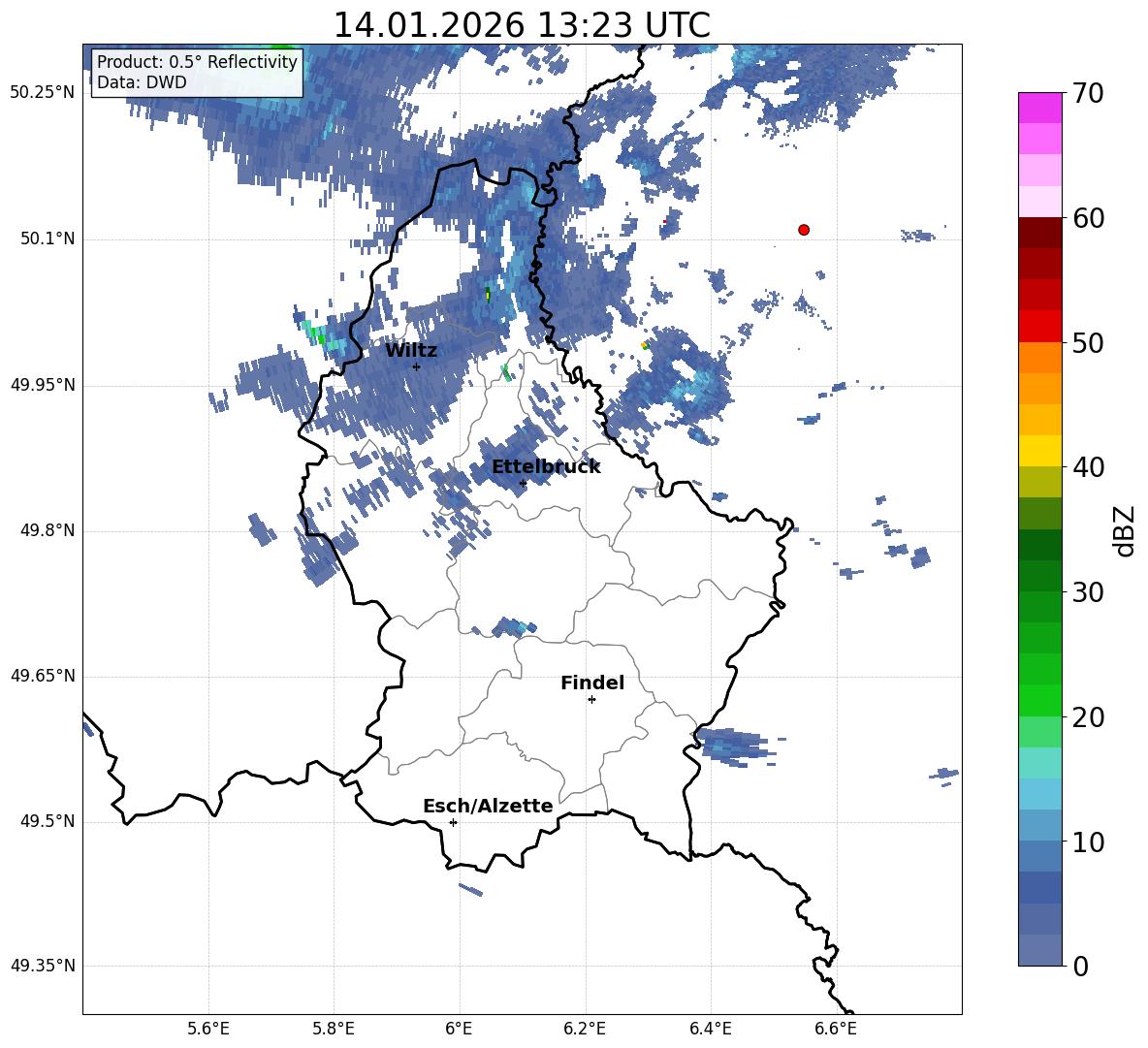The width and height of the screenshot is (1148, 1048).
Task: Click the red dot marker on the map
Action: 804,230
